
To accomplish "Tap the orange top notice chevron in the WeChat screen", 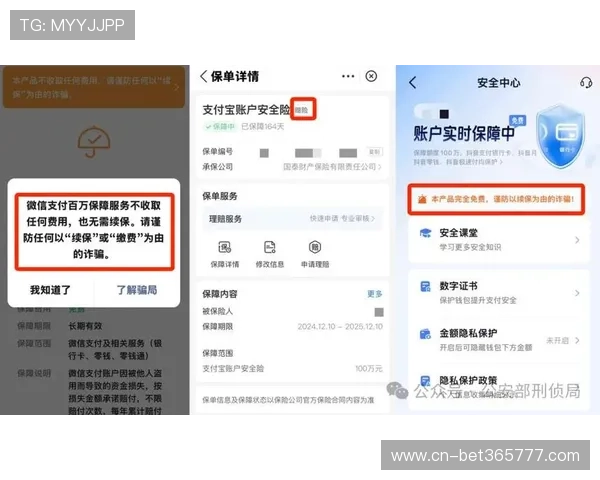I will pyautogui.click(x=177, y=88).
